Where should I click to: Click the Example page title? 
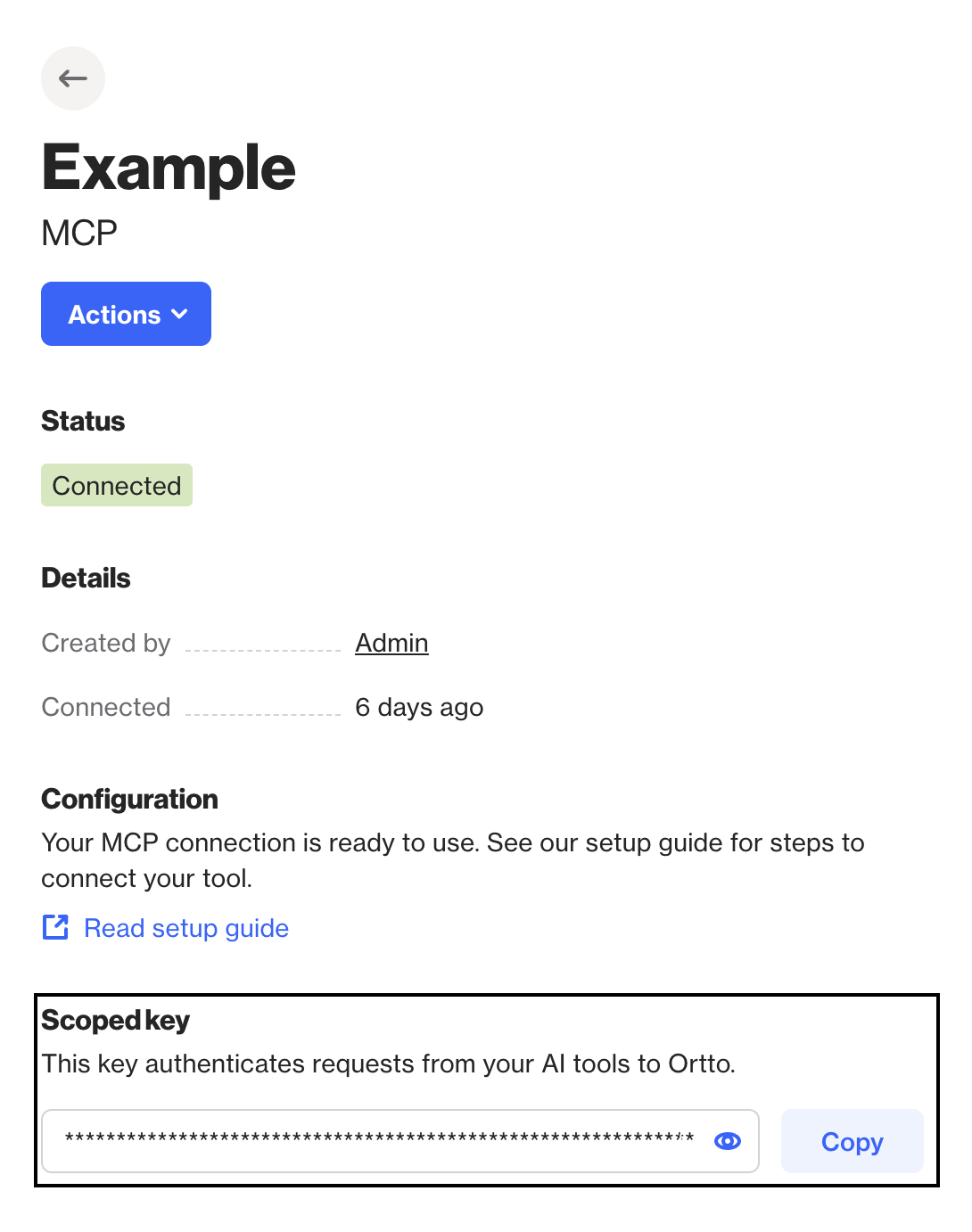(169, 168)
